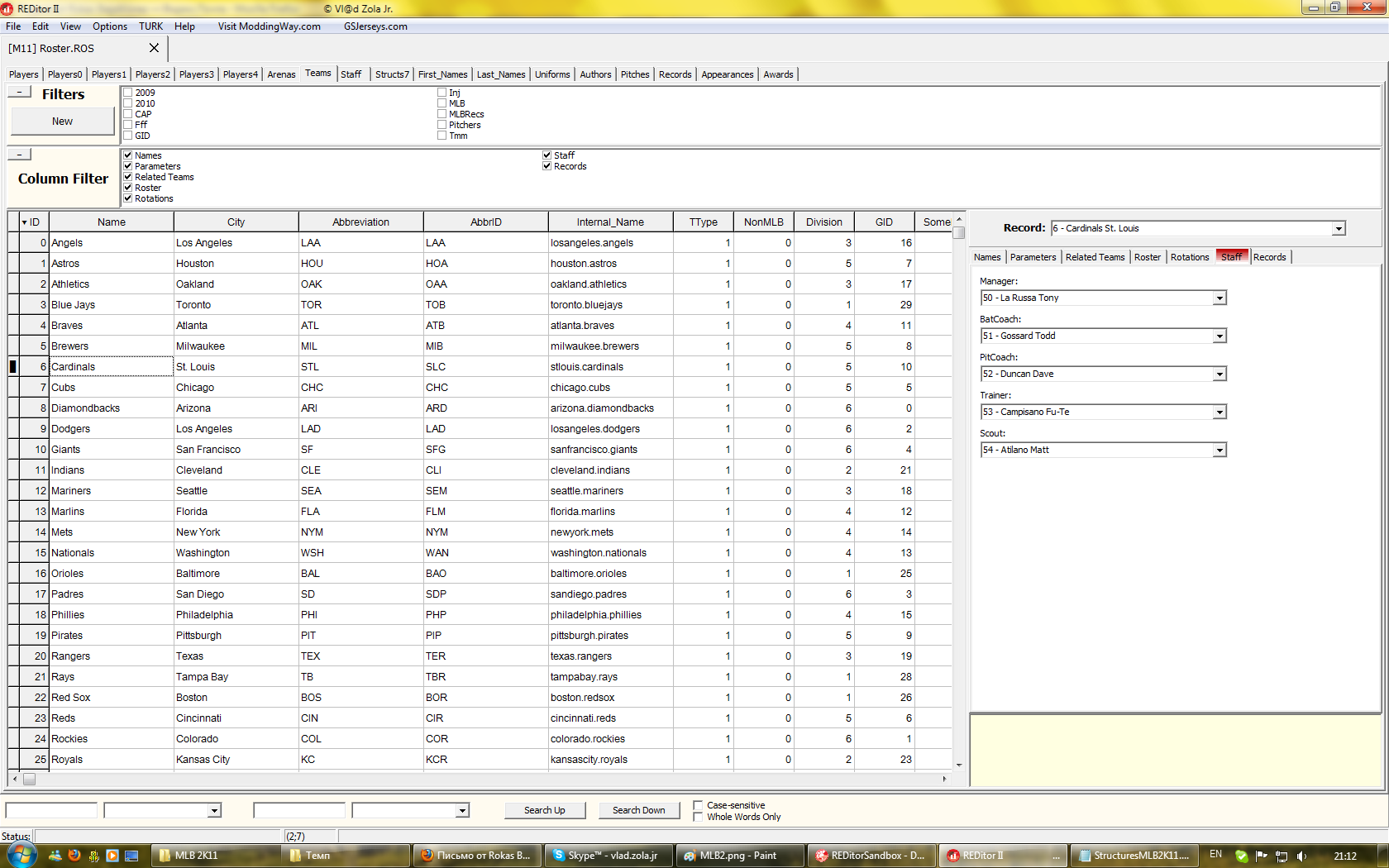Open the TURK menu
The width and height of the screenshot is (1389, 868).
click(150, 26)
